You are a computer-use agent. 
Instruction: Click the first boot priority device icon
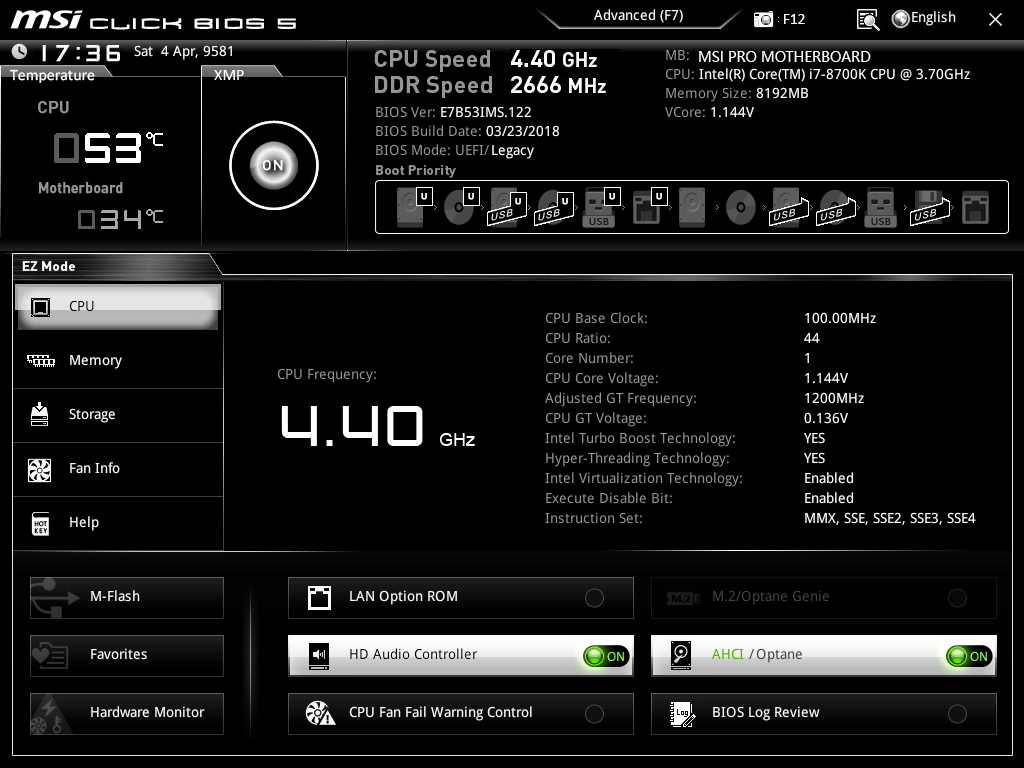[411, 209]
